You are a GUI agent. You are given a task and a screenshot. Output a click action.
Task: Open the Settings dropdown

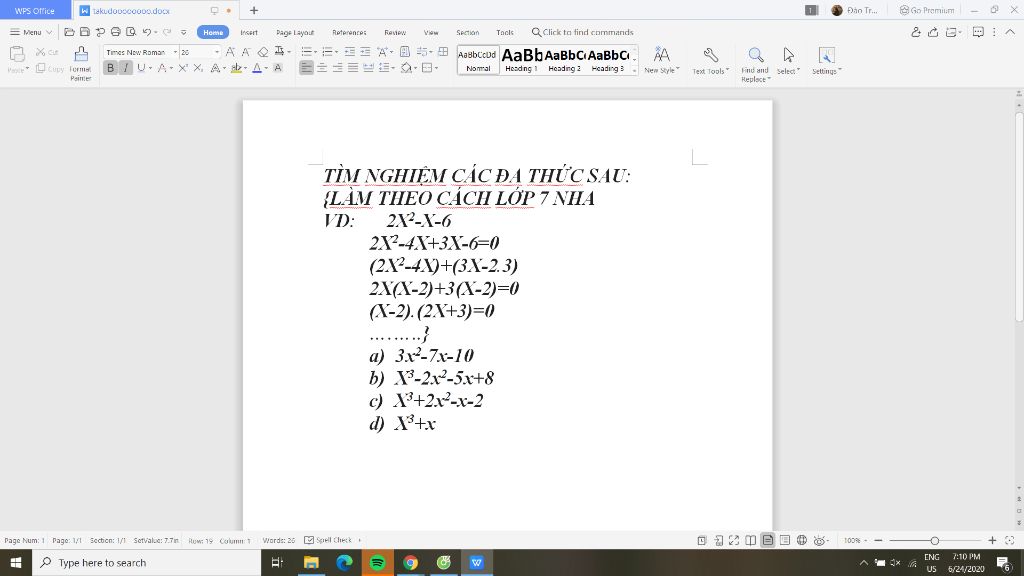point(826,61)
